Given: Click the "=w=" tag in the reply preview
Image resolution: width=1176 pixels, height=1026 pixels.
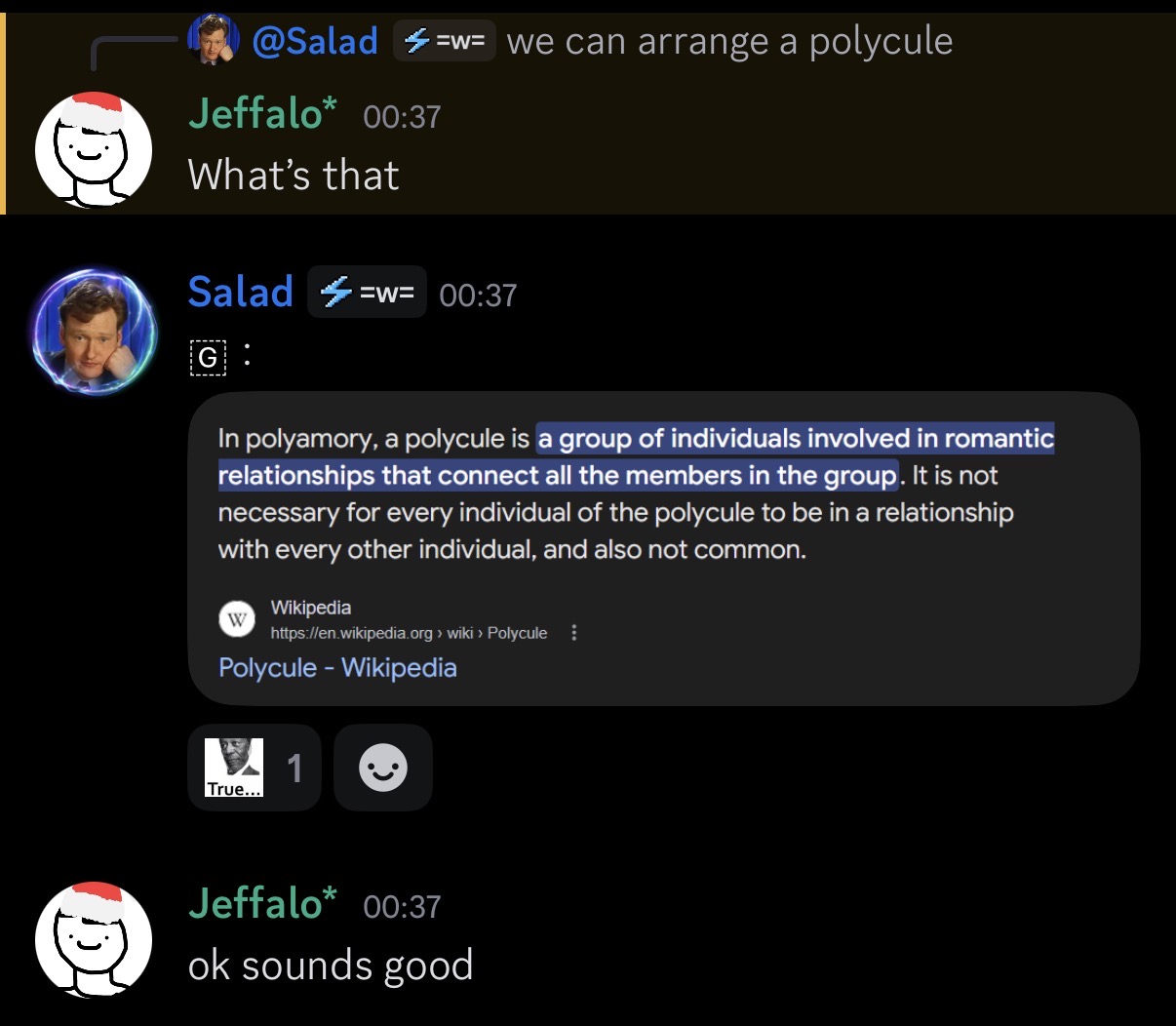Looking at the screenshot, I should [x=445, y=41].
